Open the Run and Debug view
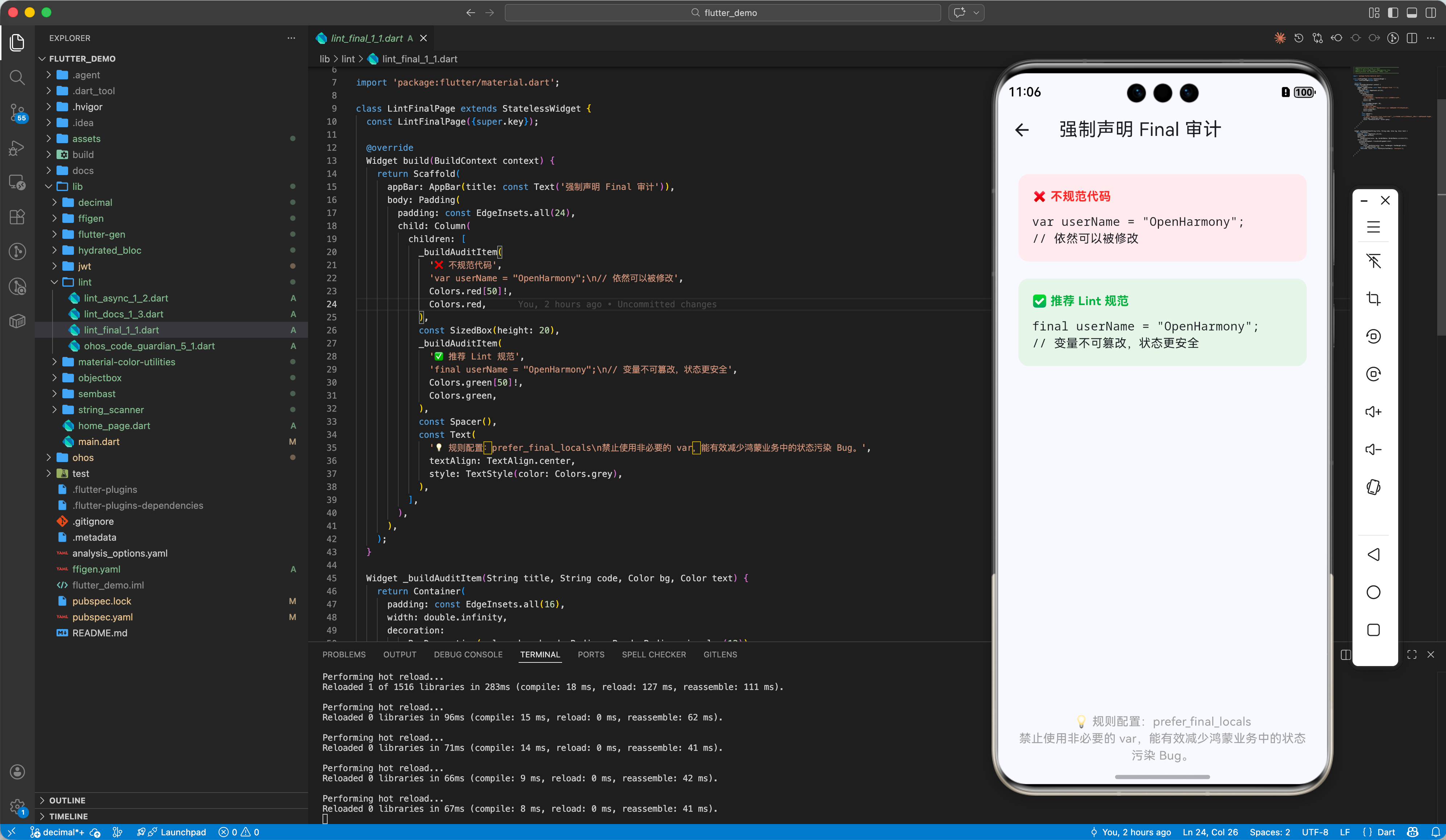Image resolution: width=1446 pixels, height=840 pixels. click(x=17, y=148)
